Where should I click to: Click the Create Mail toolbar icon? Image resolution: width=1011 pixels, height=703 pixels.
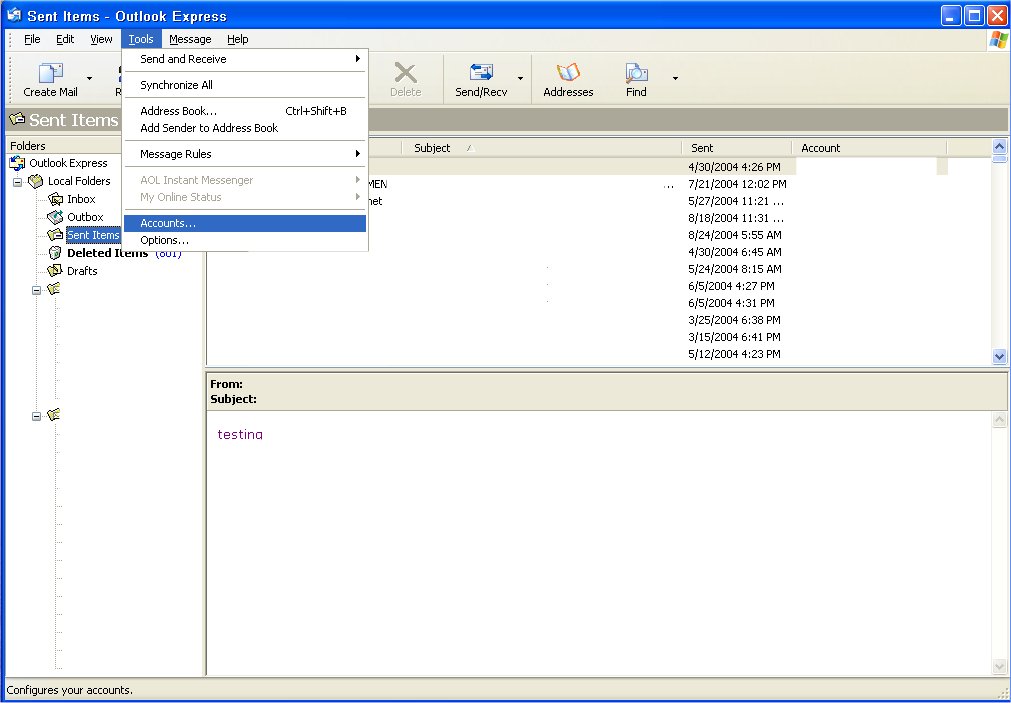click(x=50, y=73)
